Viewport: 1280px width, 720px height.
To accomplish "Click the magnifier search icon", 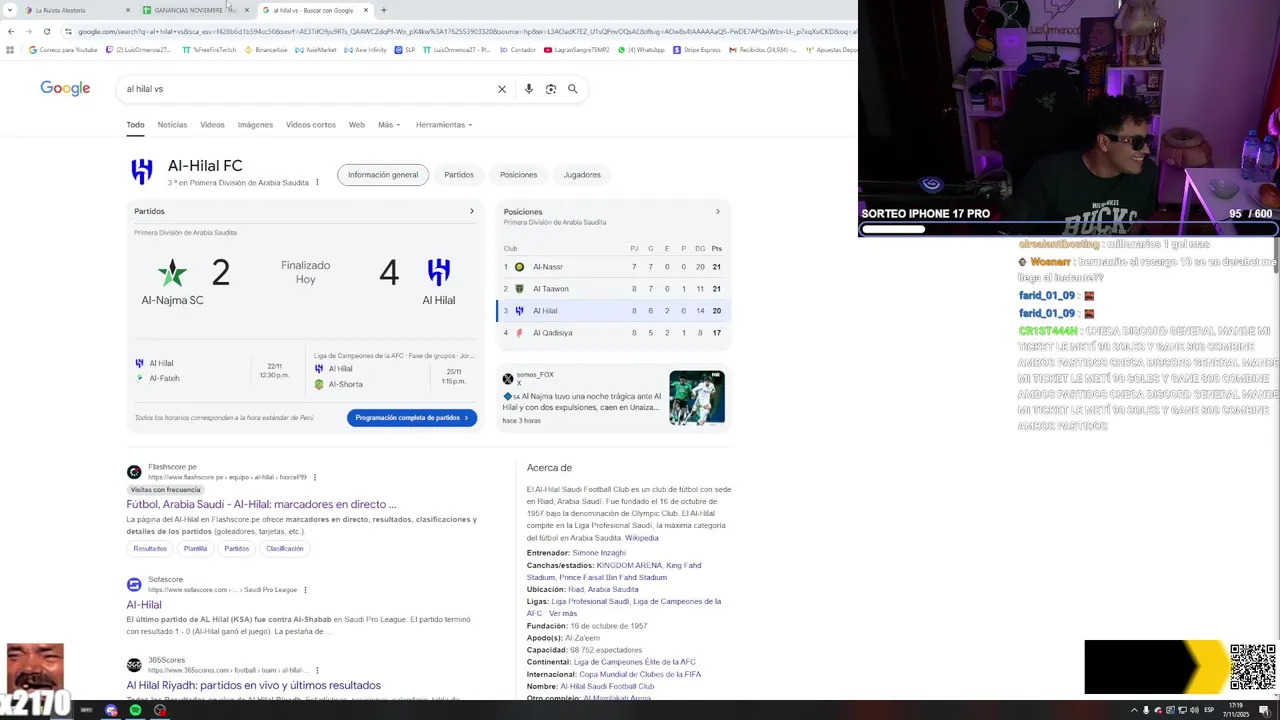I will click(x=573, y=89).
